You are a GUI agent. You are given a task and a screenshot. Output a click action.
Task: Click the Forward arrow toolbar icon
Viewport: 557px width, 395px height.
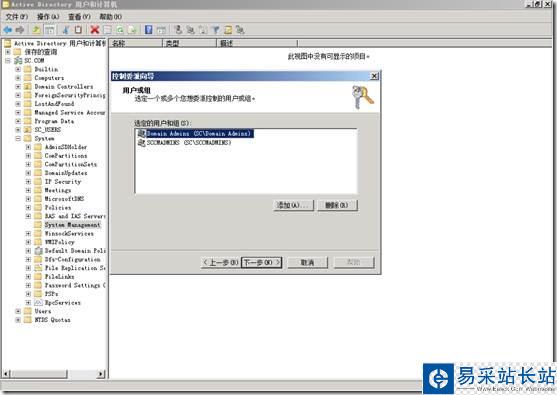pyautogui.click(x=20, y=30)
